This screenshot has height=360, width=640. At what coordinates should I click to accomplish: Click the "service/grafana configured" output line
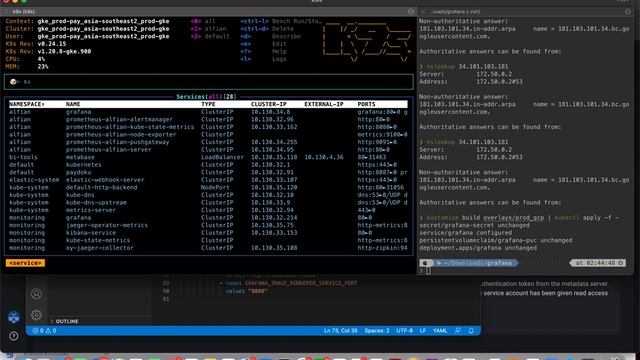pos(465,233)
